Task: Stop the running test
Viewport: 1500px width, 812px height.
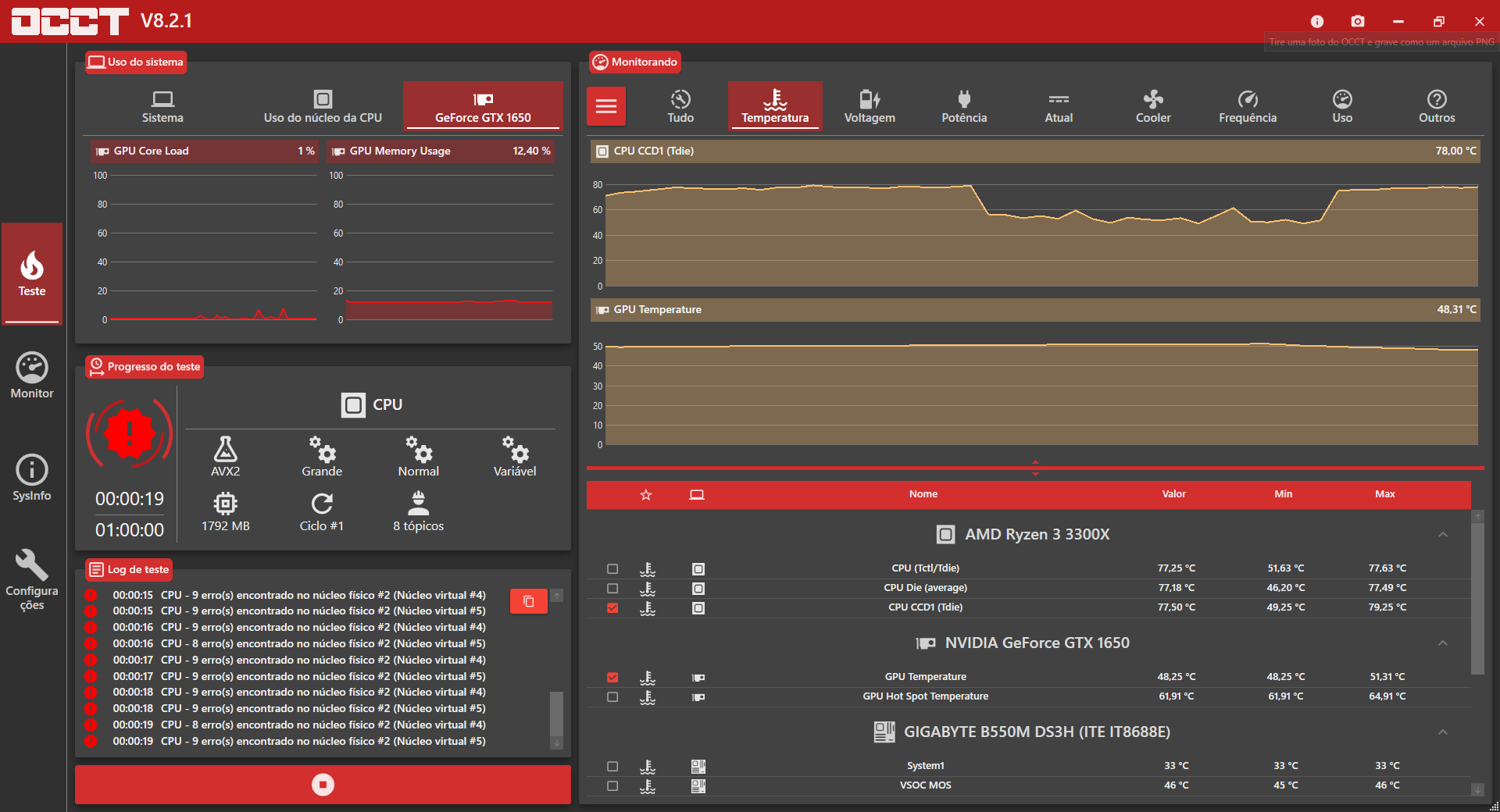Action: tap(323, 785)
